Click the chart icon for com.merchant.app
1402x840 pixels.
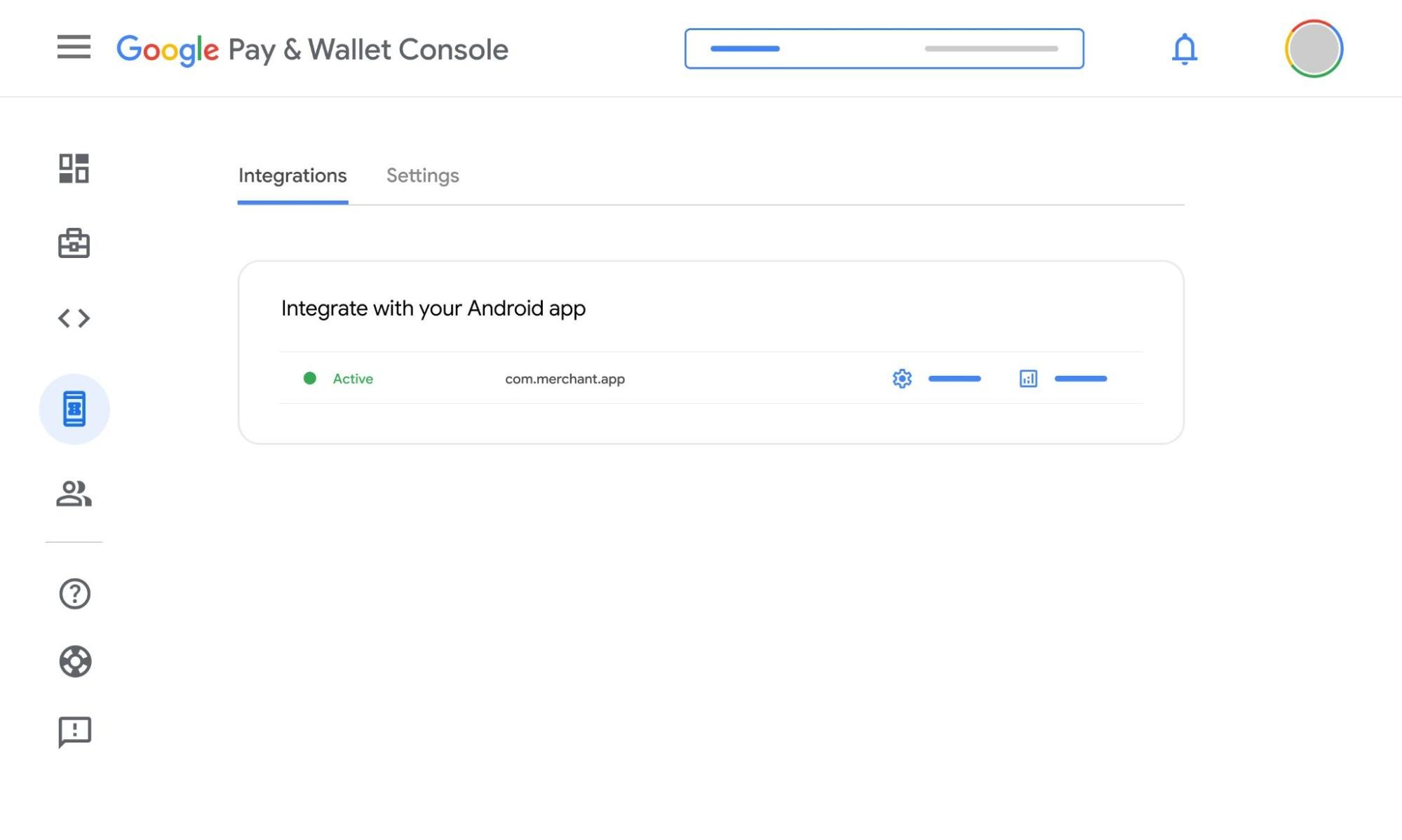pos(1028,379)
